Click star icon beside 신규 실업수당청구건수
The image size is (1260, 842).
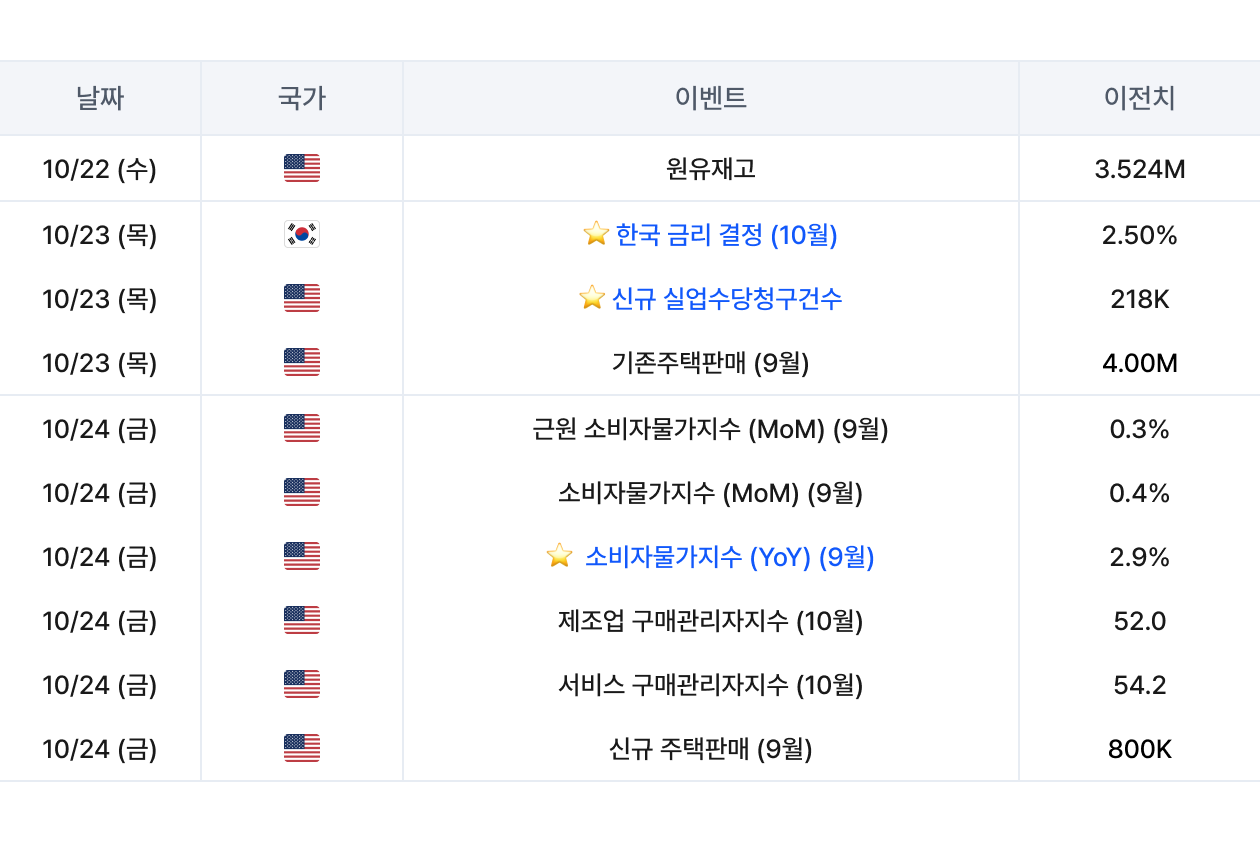coord(592,298)
